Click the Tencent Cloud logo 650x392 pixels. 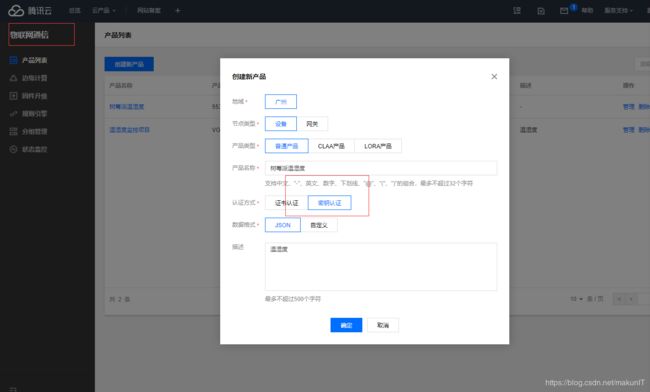(30, 10)
